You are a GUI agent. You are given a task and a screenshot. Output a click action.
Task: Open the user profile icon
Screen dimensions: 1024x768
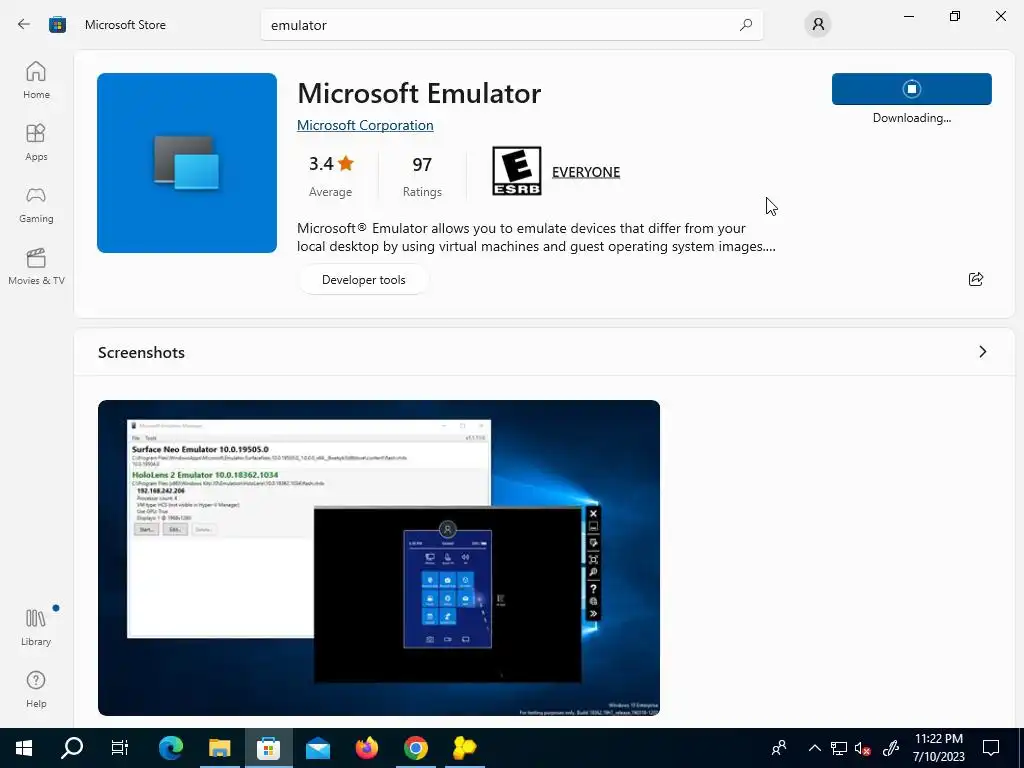point(818,25)
